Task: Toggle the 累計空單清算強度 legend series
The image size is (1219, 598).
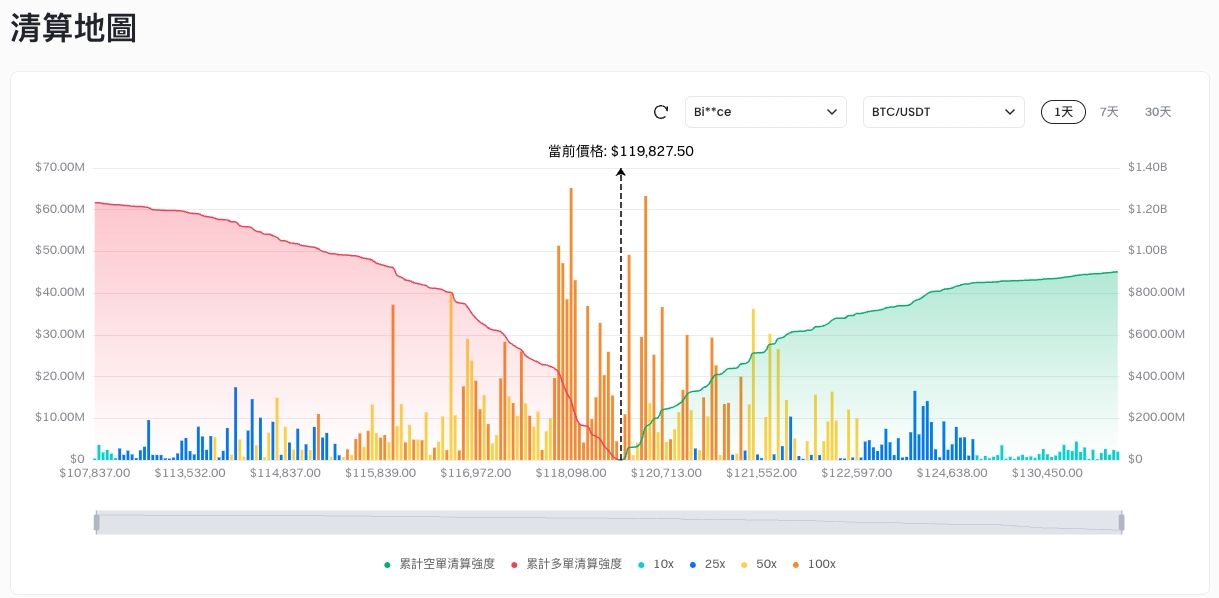Action: (x=440, y=564)
